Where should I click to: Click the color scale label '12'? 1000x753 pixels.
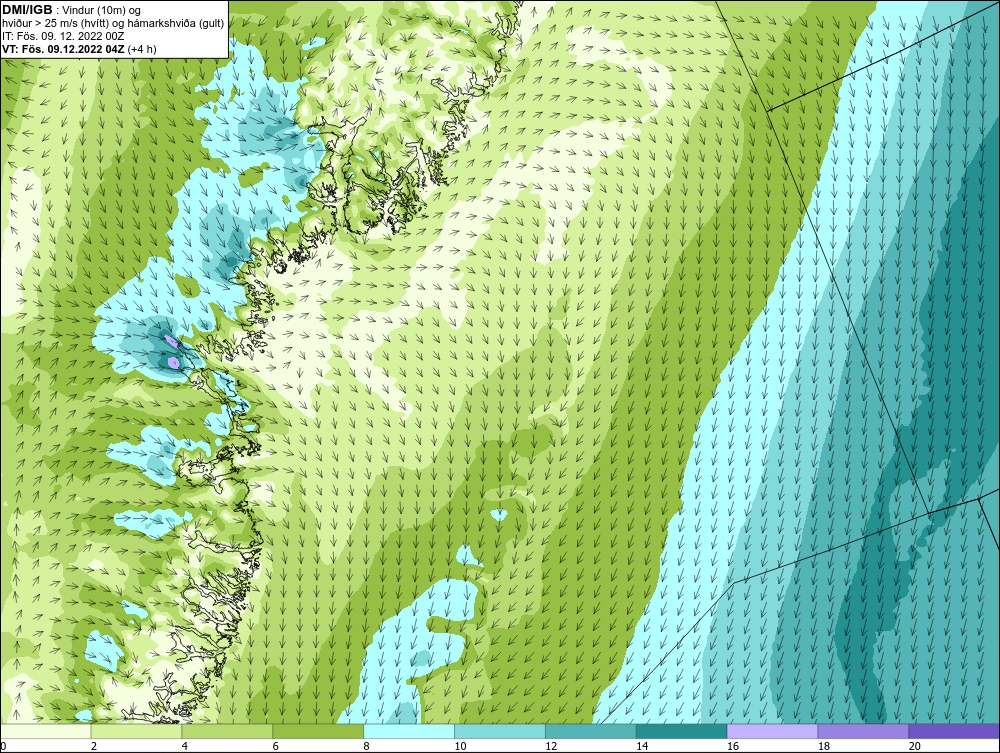(551, 746)
